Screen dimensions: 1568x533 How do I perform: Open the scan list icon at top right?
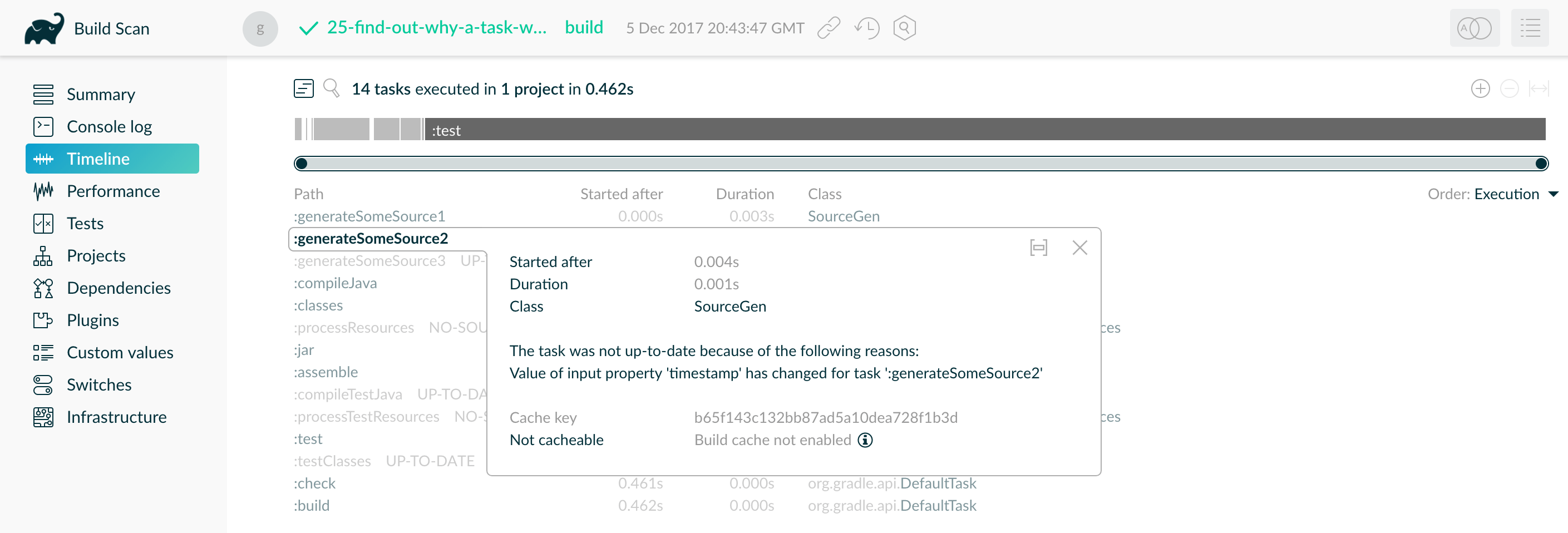point(1529,28)
